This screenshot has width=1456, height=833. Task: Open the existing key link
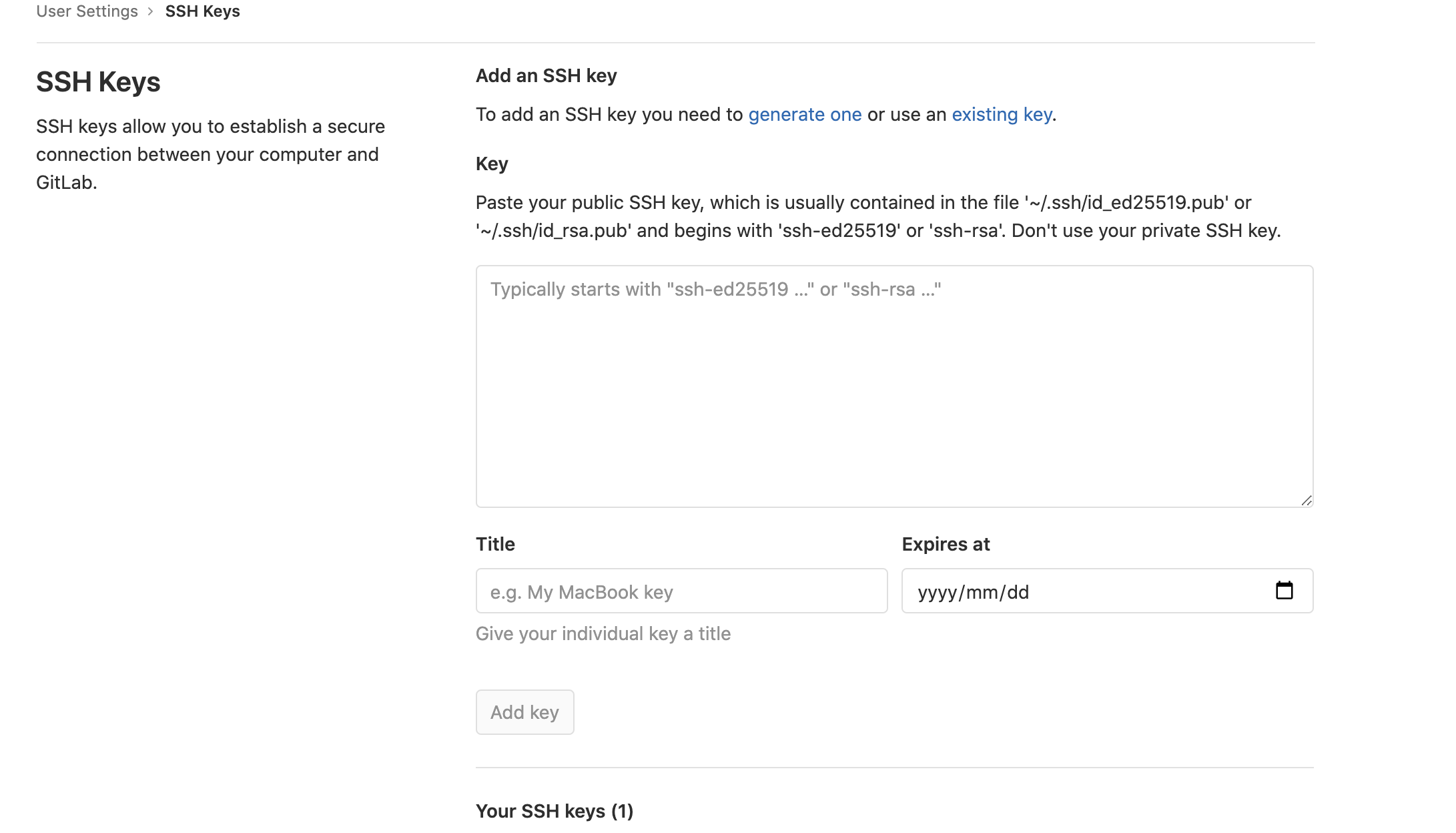click(x=1001, y=114)
